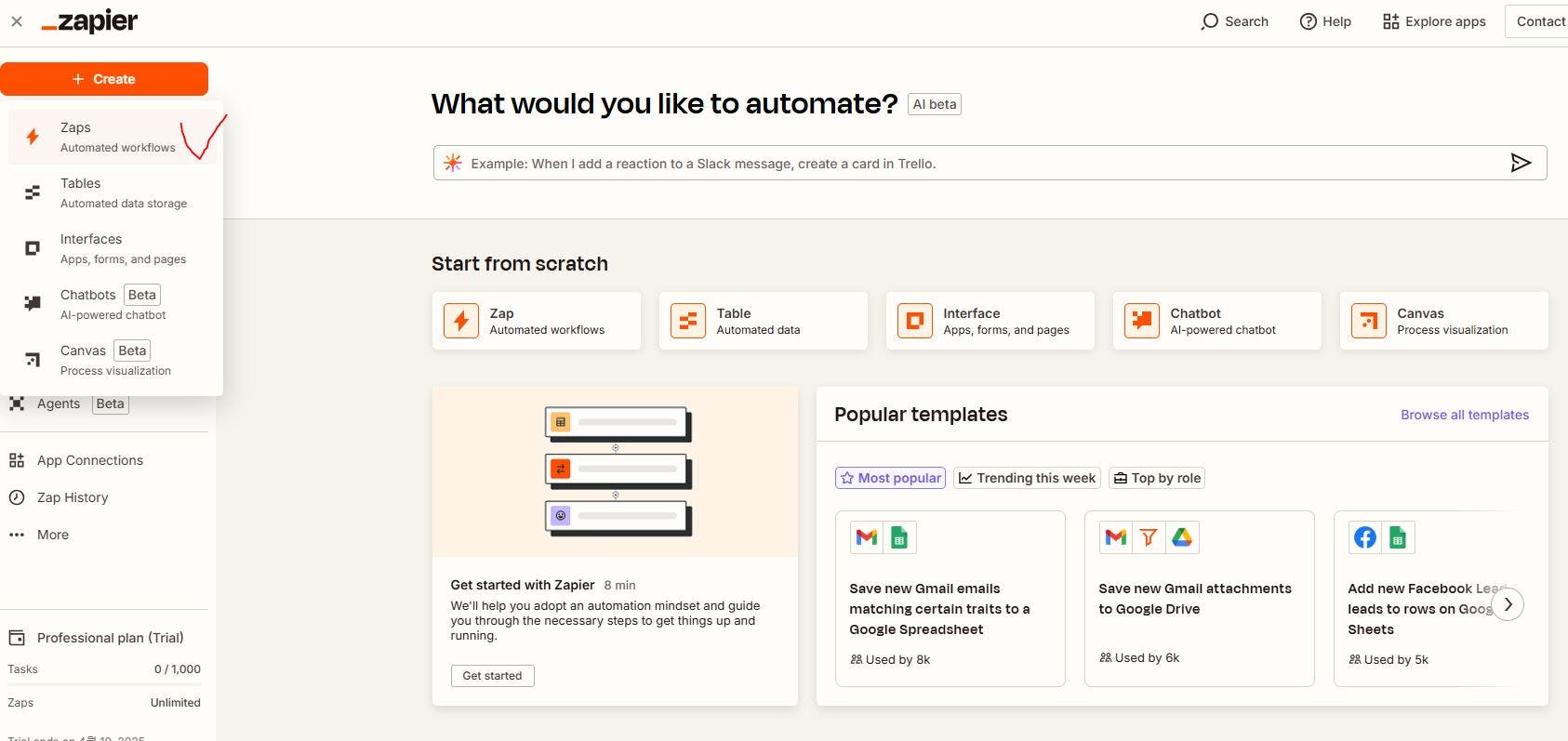Open the orange Create dropdown button
1568x741 pixels.
(x=104, y=79)
